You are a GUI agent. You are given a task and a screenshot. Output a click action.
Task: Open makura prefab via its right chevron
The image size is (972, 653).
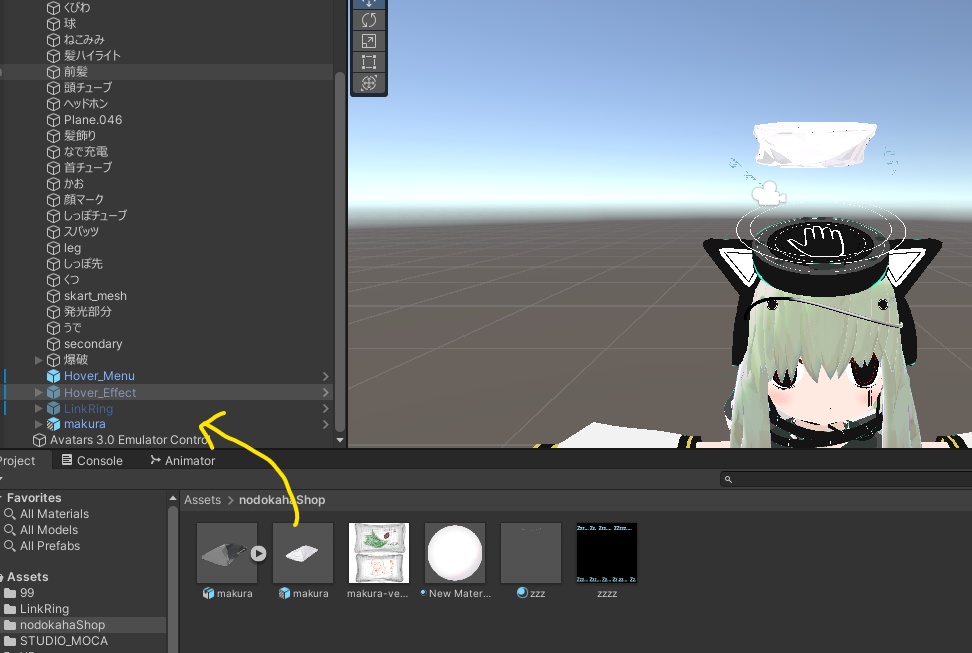(325, 424)
